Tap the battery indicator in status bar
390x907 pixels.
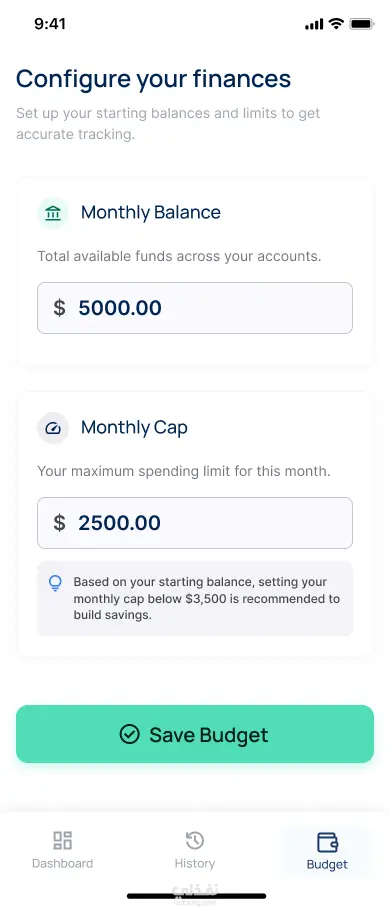[363, 24]
